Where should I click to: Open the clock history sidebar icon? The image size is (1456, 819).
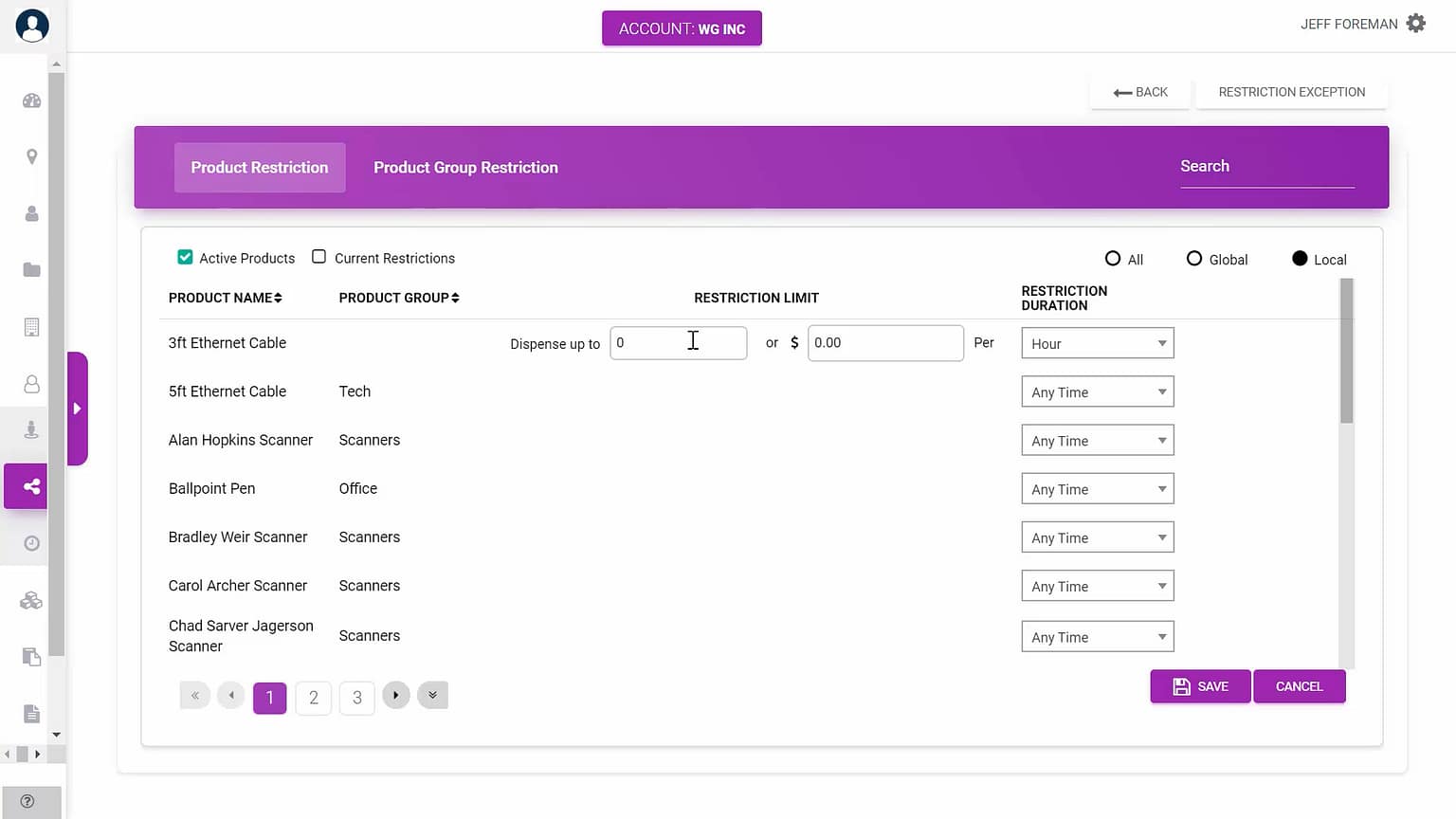click(x=31, y=543)
